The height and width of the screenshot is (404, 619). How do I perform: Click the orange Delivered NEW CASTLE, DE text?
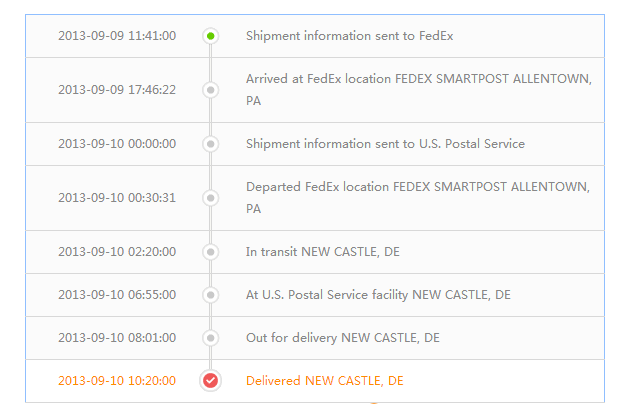pyautogui.click(x=325, y=381)
